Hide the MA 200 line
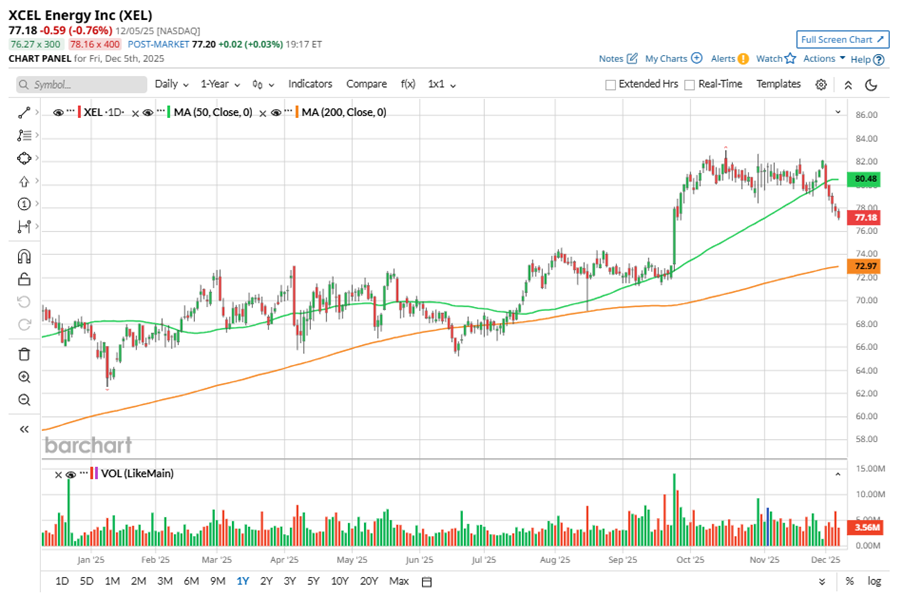This screenshot has width=902, height=598. 276,113
